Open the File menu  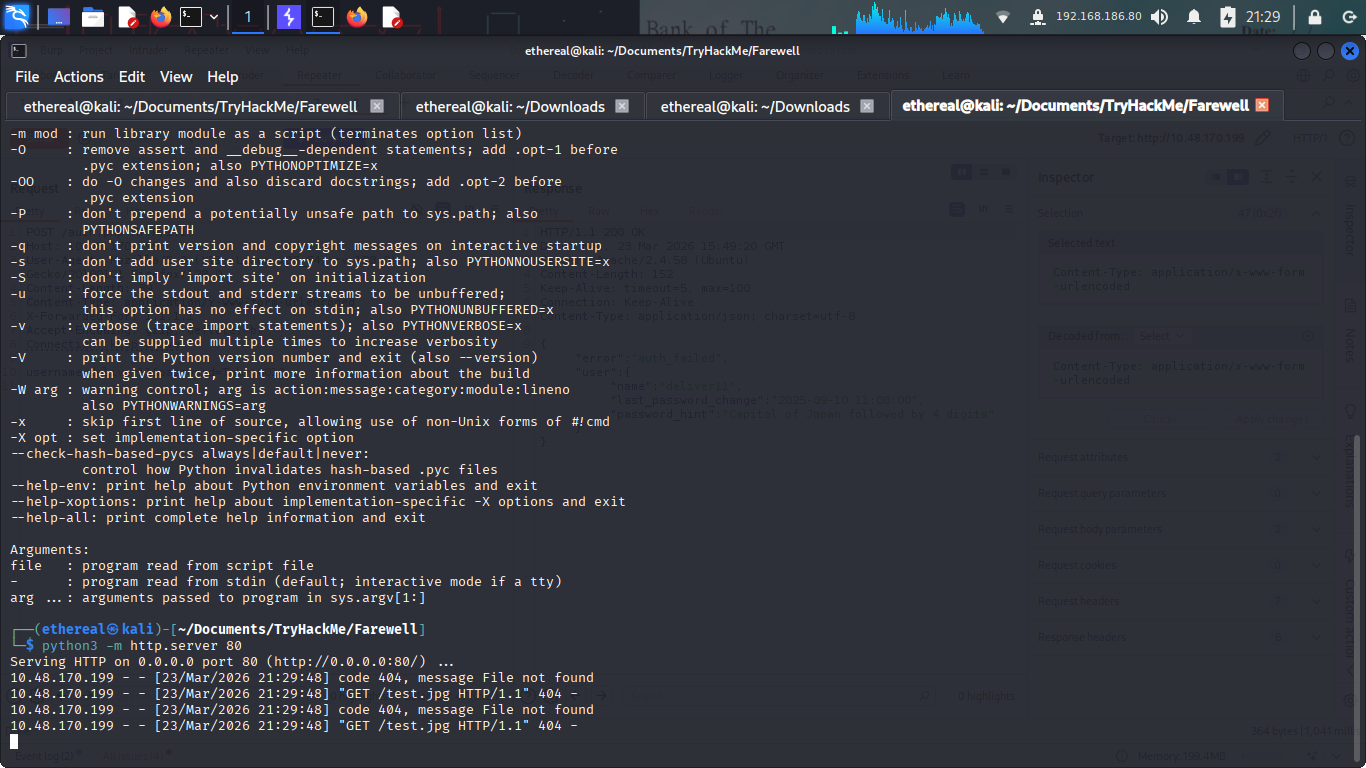click(x=27, y=77)
